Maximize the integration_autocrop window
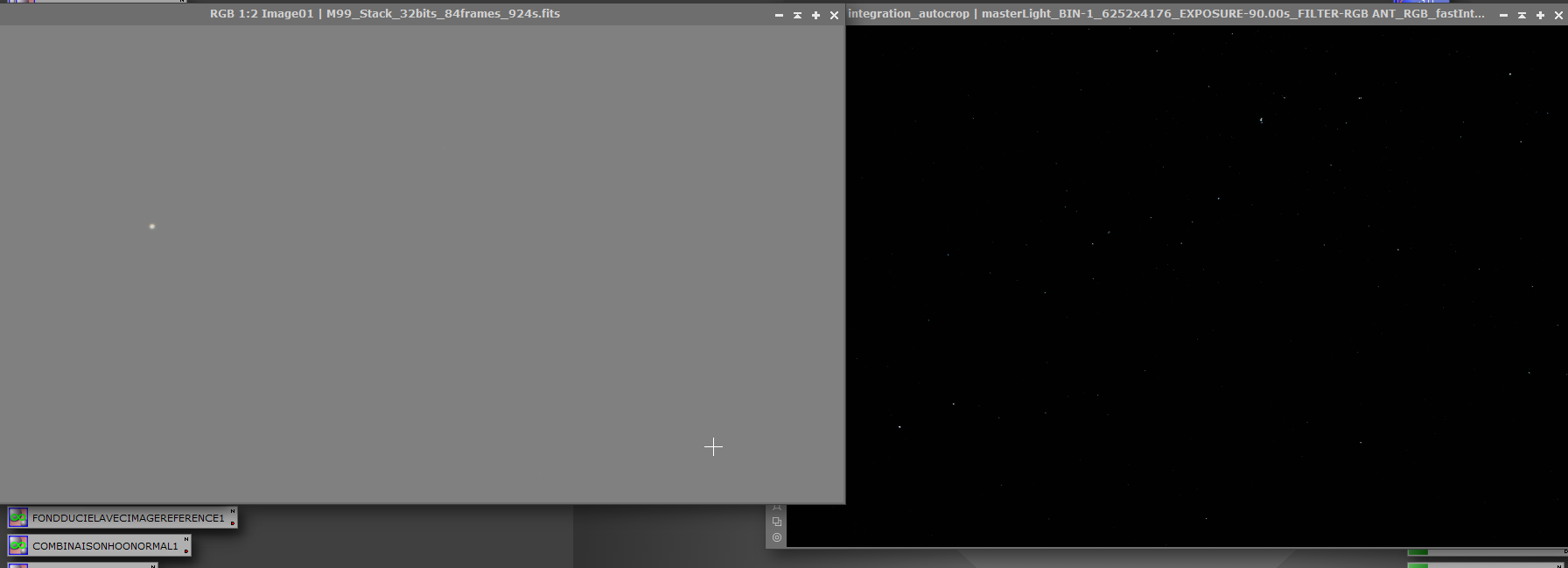The width and height of the screenshot is (1568, 568). point(1540,15)
